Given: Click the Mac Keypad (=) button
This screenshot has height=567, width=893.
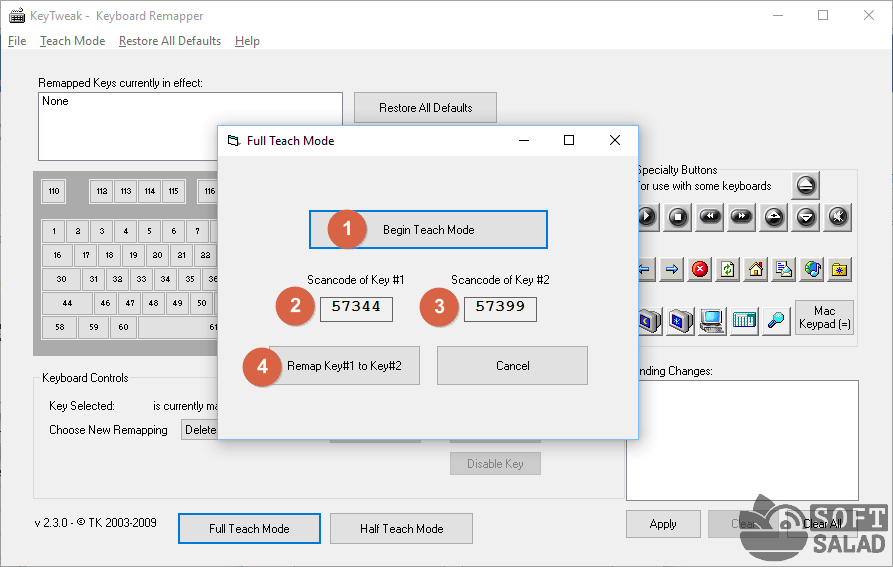Looking at the screenshot, I should pyautogui.click(x=824, y=318).
